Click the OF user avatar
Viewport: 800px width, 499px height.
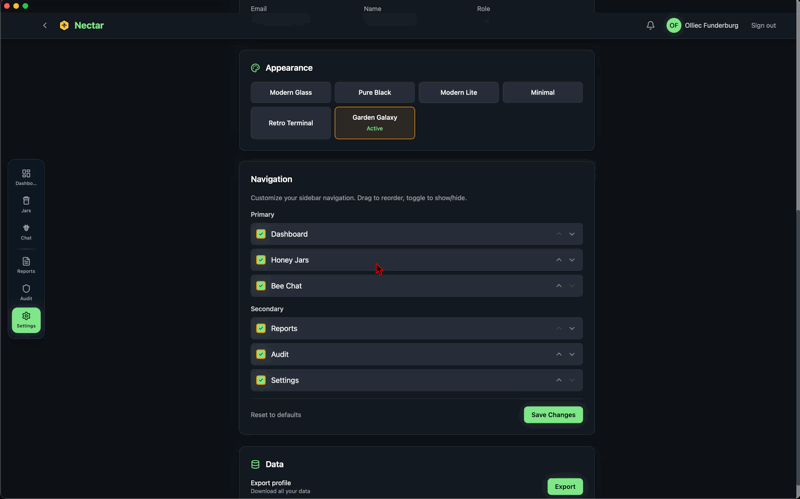coord(673,25)
